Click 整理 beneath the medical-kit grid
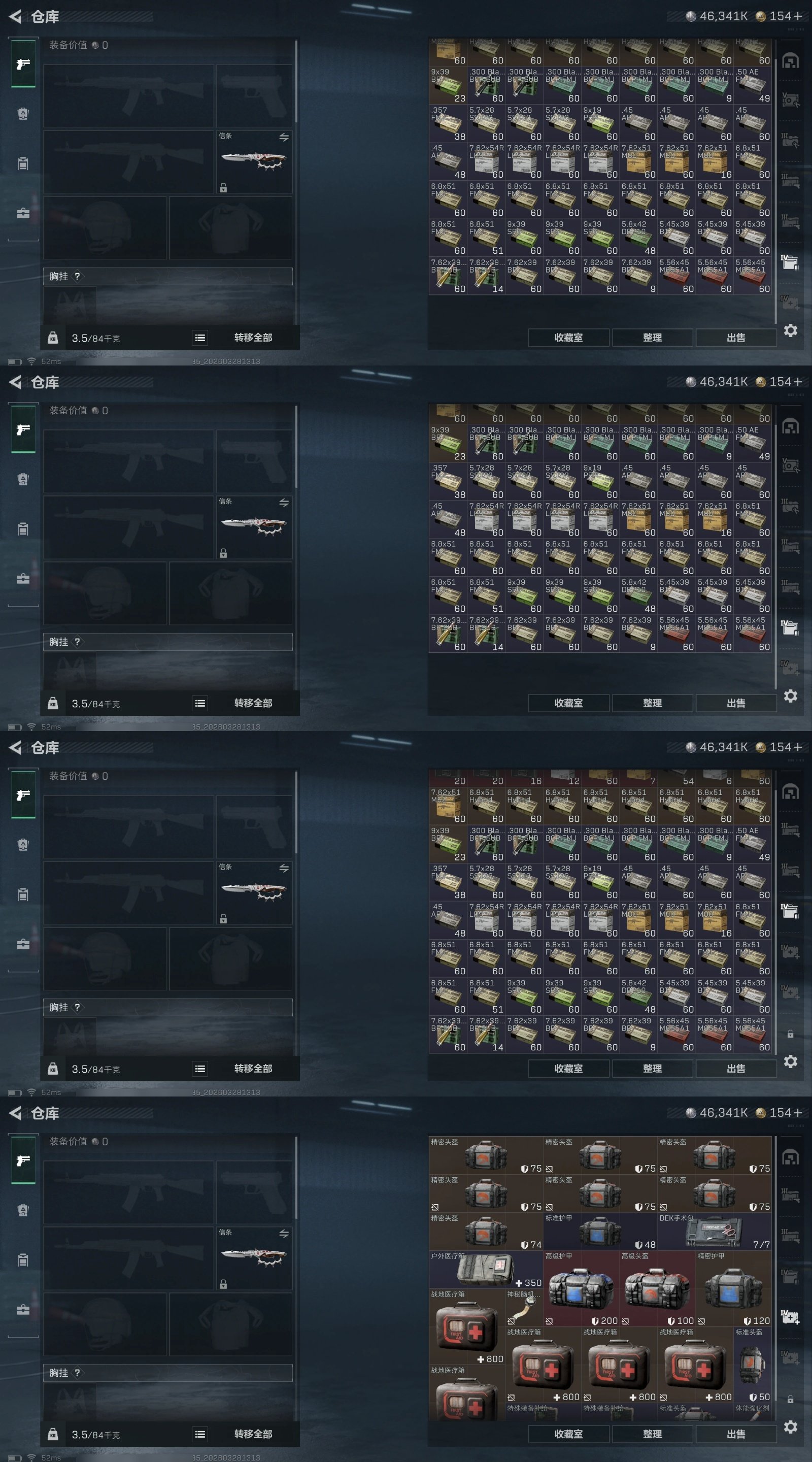This screenshot has height=1462, width=812. tap(653, 1434)
